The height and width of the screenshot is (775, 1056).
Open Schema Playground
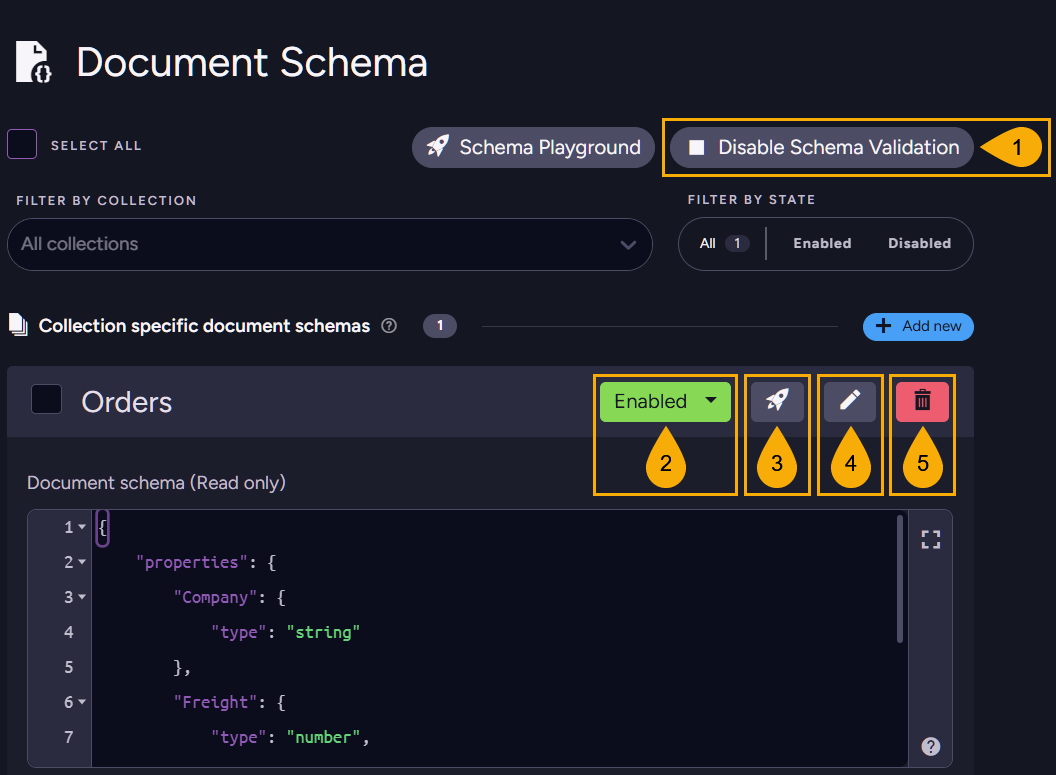(x=533, y=147)
